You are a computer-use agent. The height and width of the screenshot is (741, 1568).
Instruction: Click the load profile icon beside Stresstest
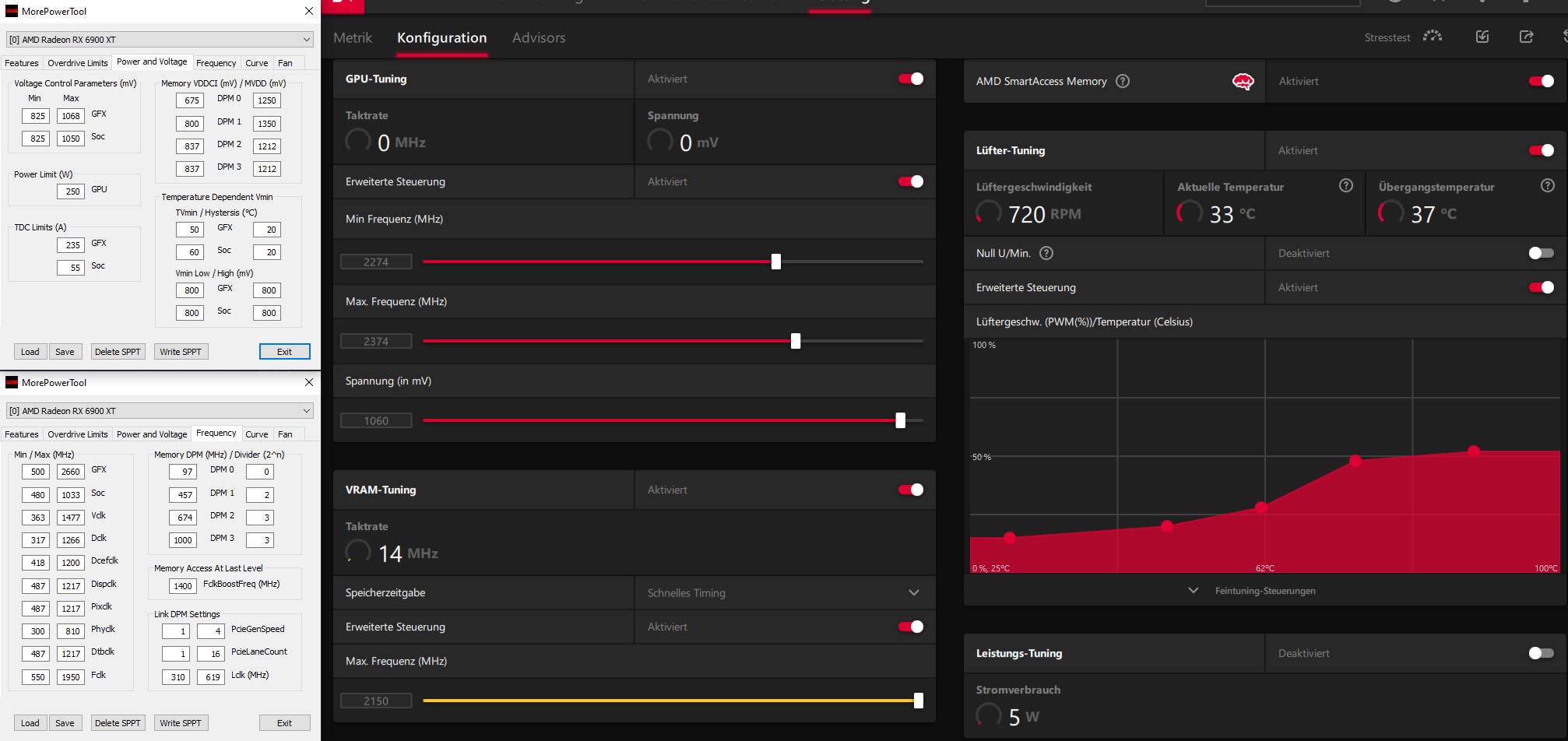1482,37
